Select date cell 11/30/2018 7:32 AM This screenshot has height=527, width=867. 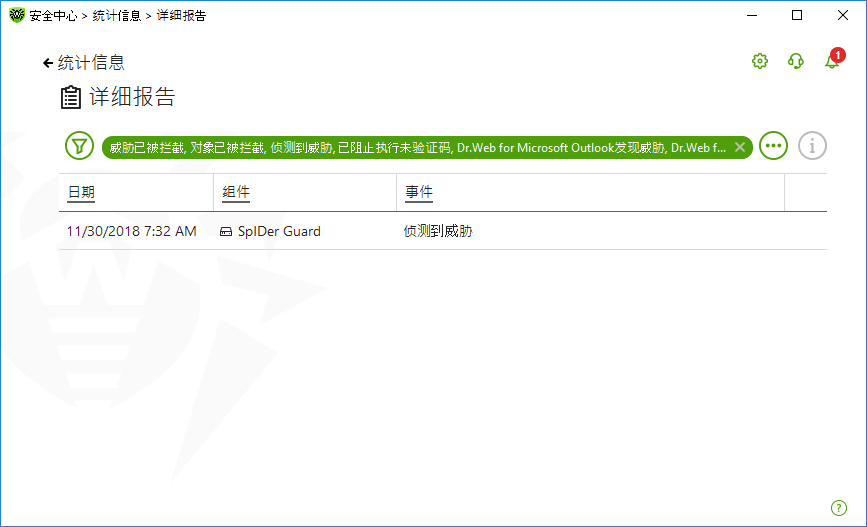132,231
